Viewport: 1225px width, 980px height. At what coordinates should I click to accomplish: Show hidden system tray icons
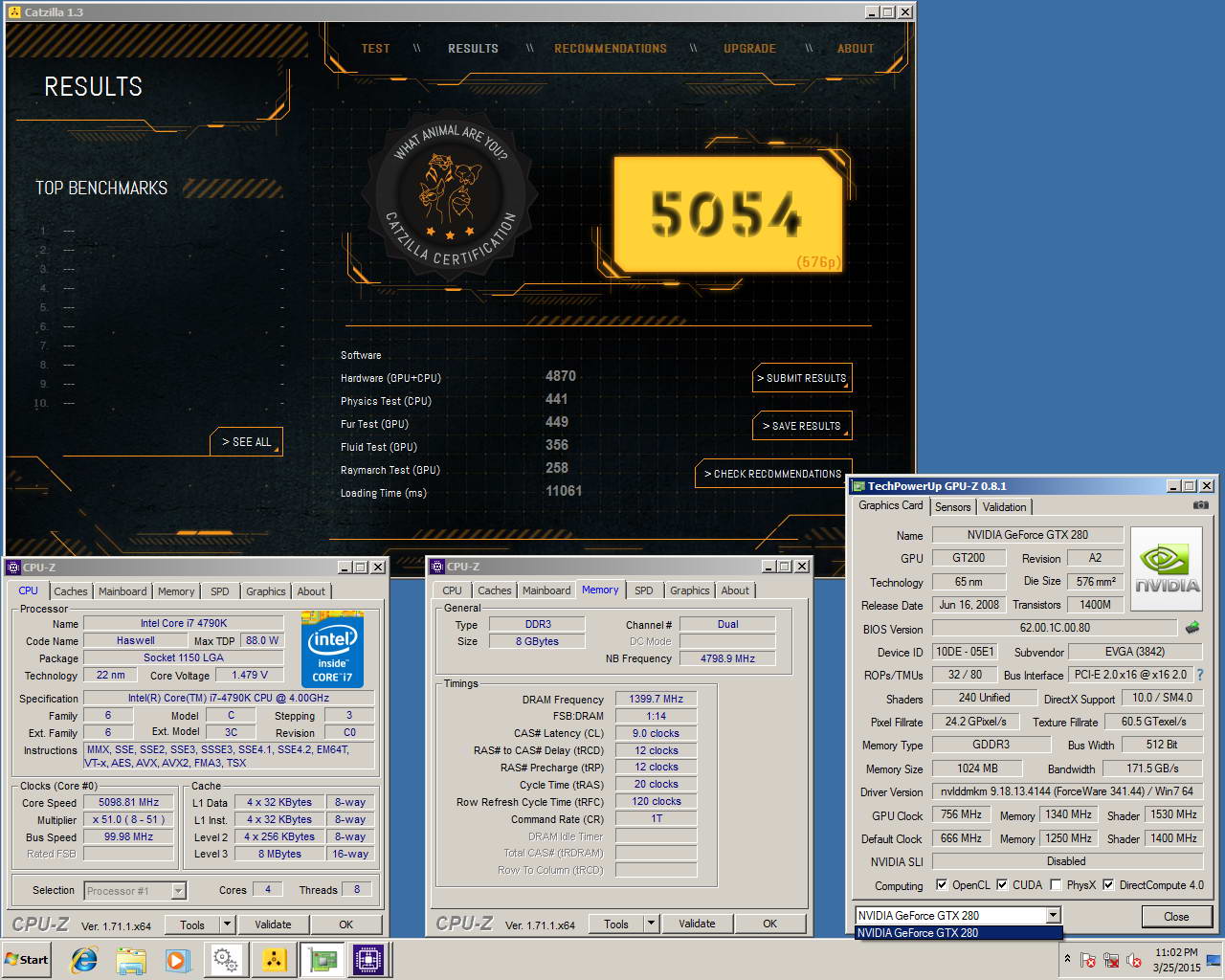click(1067, 958)
